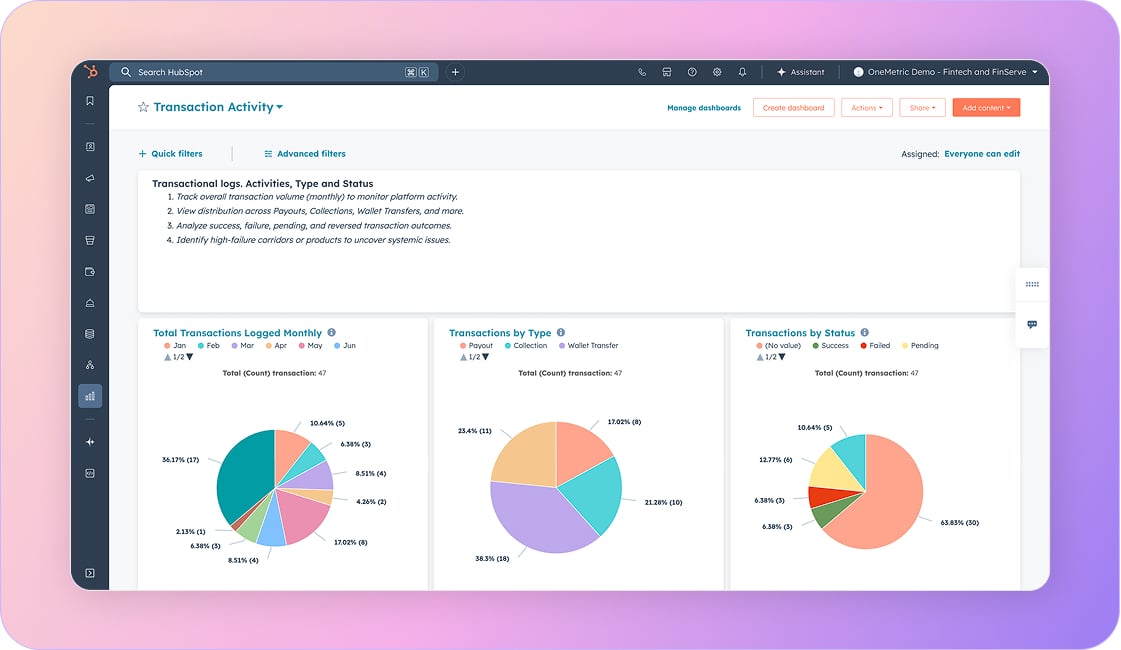Open the Reporting bar chart sidebar icon
1121x650 pixels.
click(x=90, y=396)
